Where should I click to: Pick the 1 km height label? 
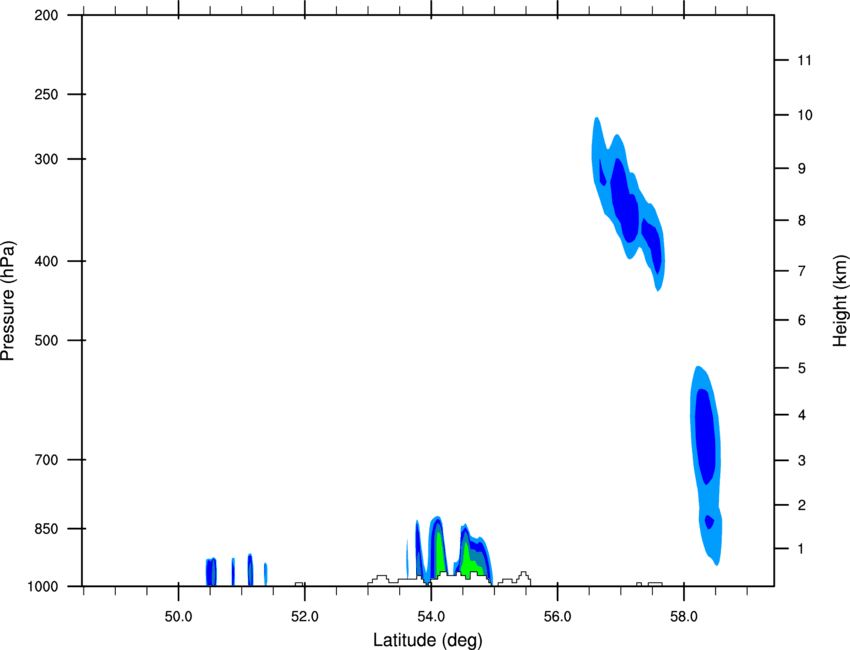(802, 549)
